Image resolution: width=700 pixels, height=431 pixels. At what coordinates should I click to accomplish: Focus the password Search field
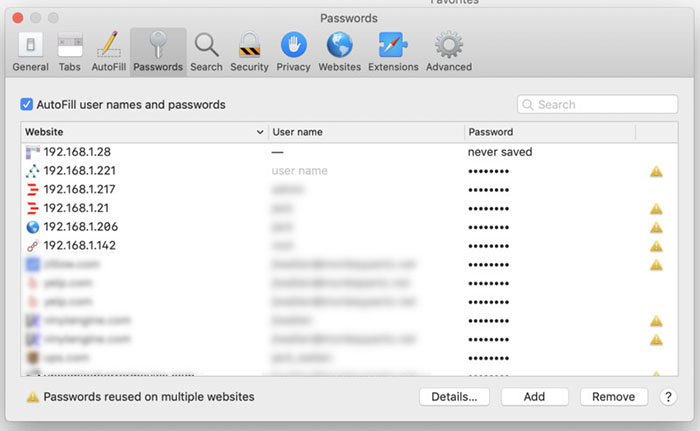pyautogui.click(x=597, y=105)
